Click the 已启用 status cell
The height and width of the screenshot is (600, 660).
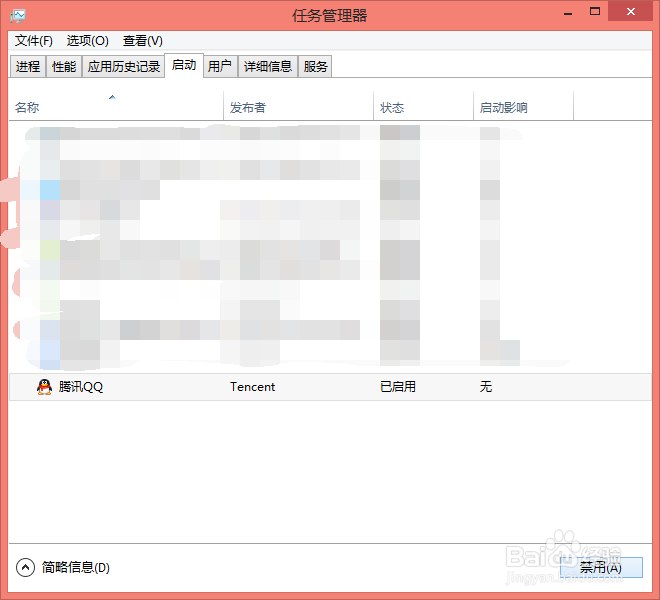click(398, 387)
